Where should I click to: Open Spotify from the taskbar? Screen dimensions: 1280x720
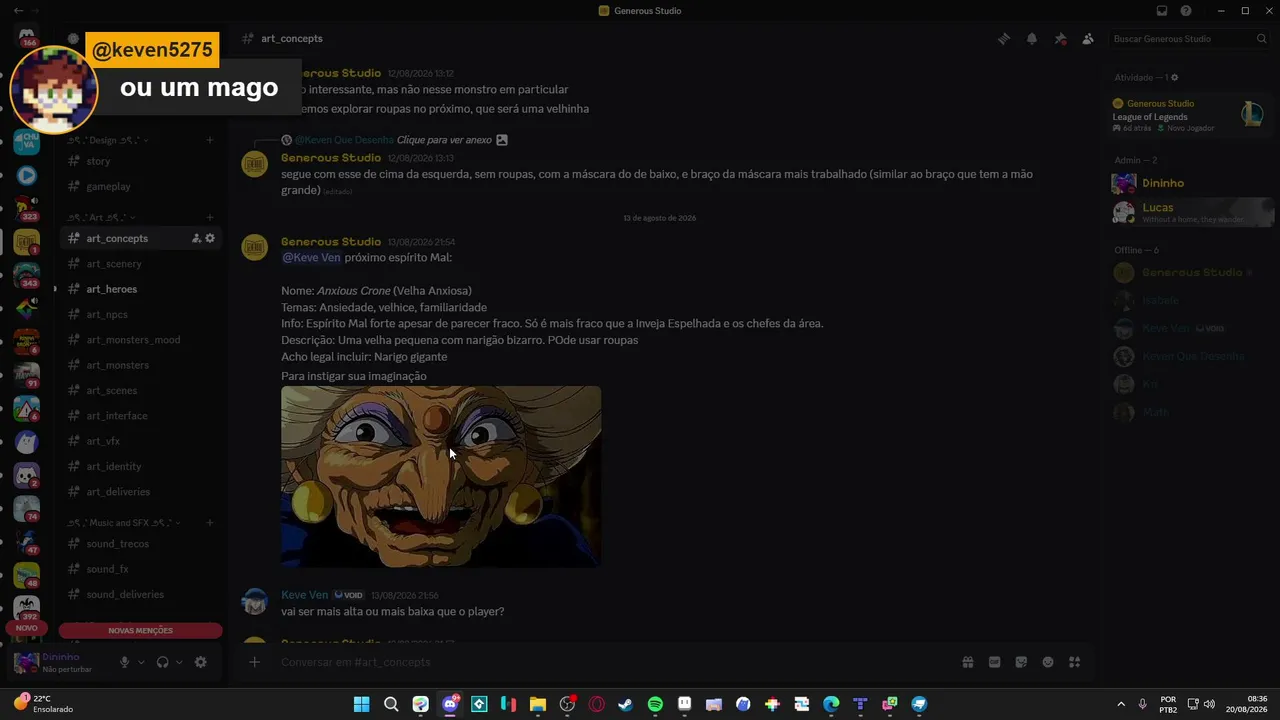[x=655, y=704]
